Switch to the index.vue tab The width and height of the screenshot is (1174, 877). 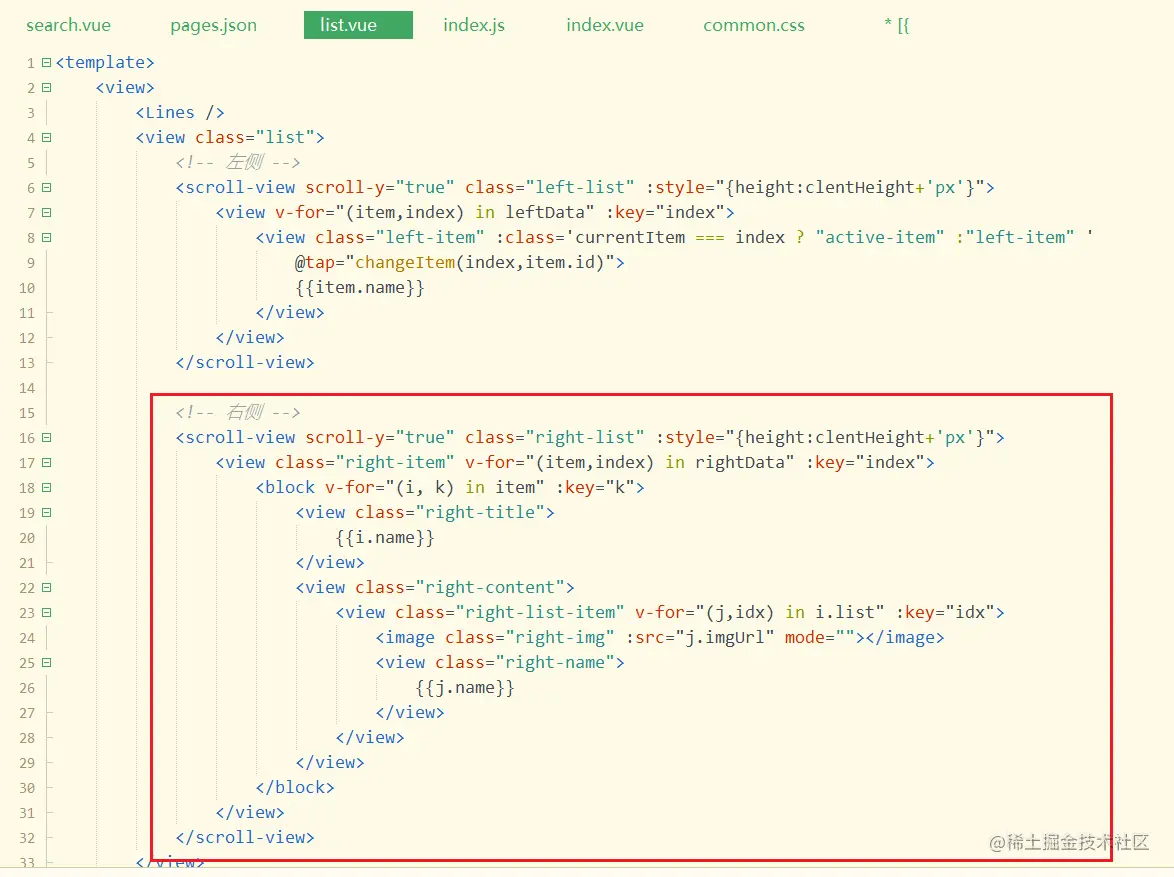[x=605, y=25]
